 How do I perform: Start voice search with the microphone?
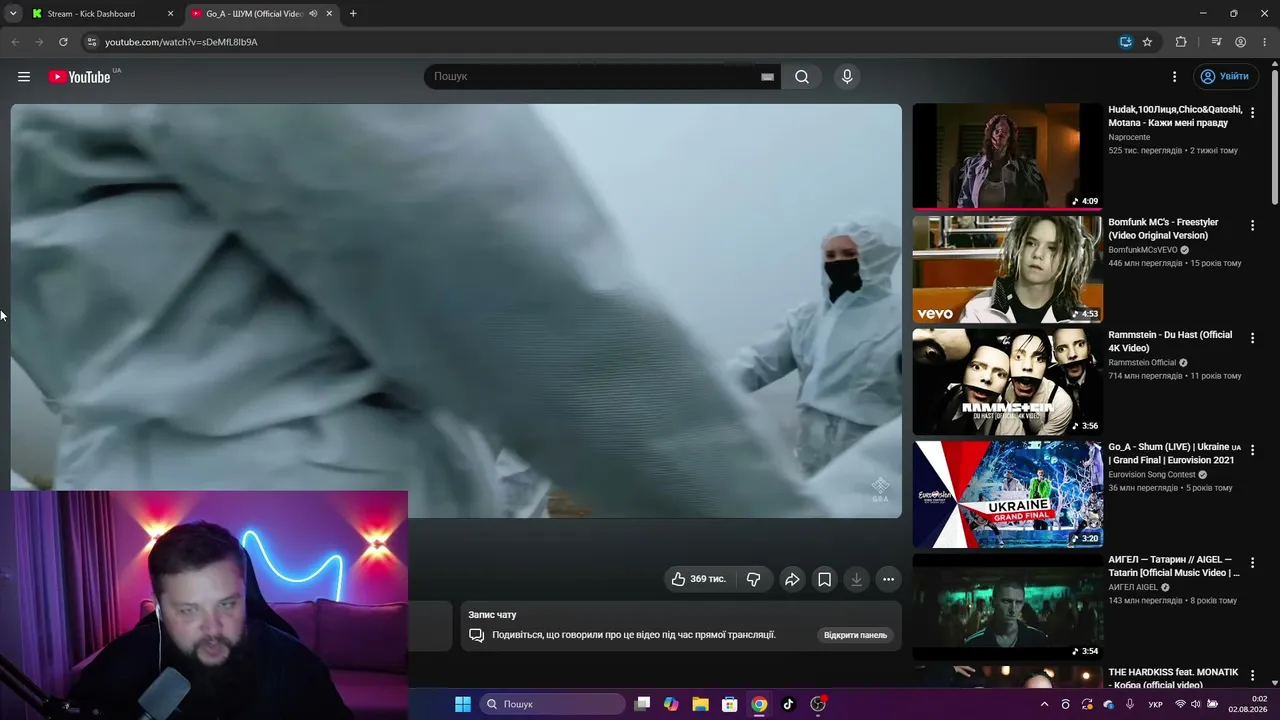(x=847, y=77)
